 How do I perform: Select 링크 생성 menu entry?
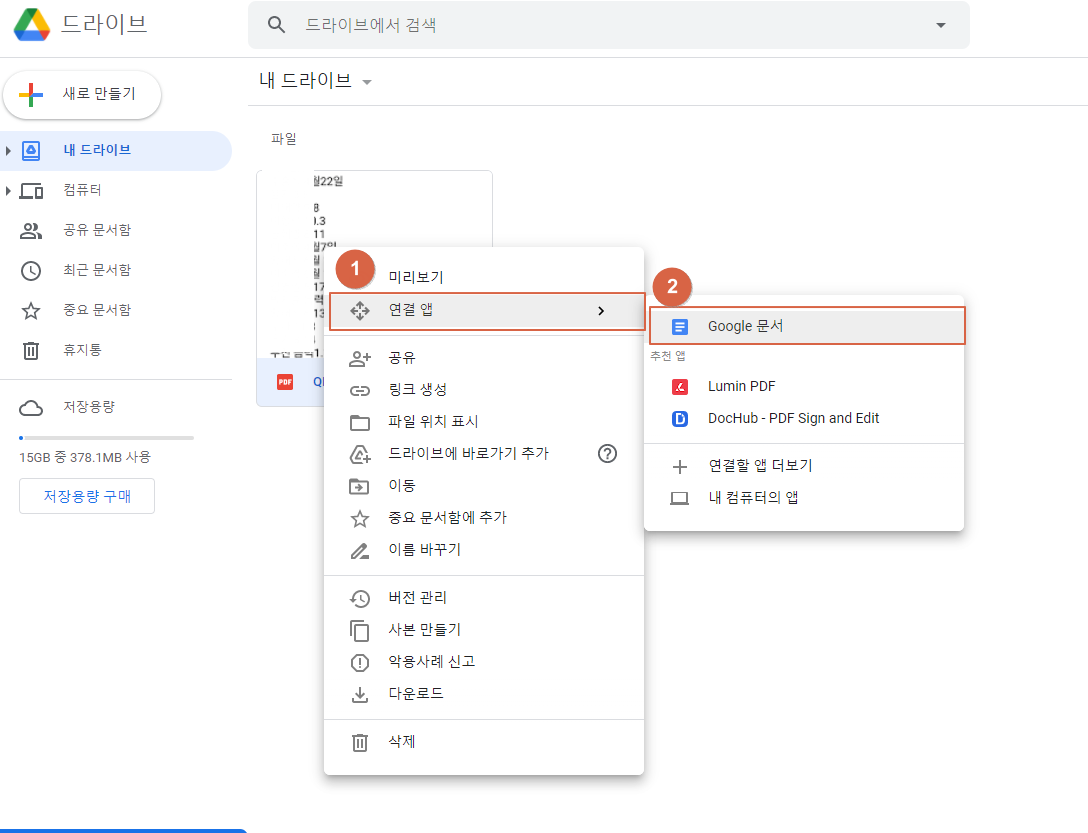(x=484, y=390)
